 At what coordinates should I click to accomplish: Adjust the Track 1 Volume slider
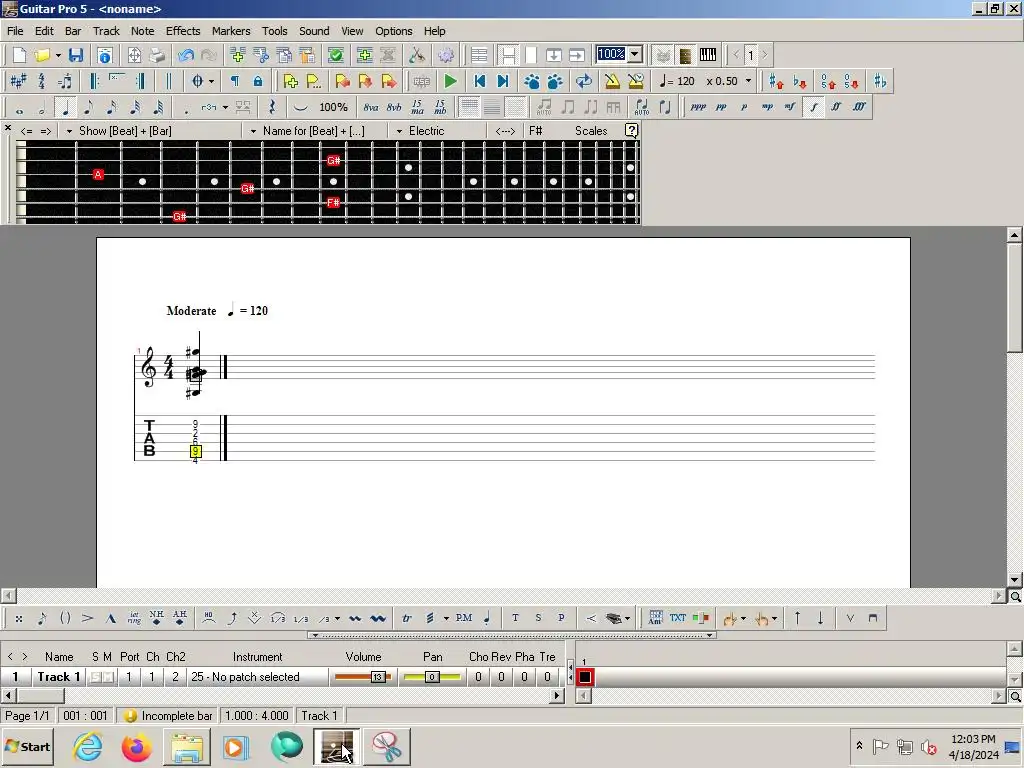tap(362, 677)
